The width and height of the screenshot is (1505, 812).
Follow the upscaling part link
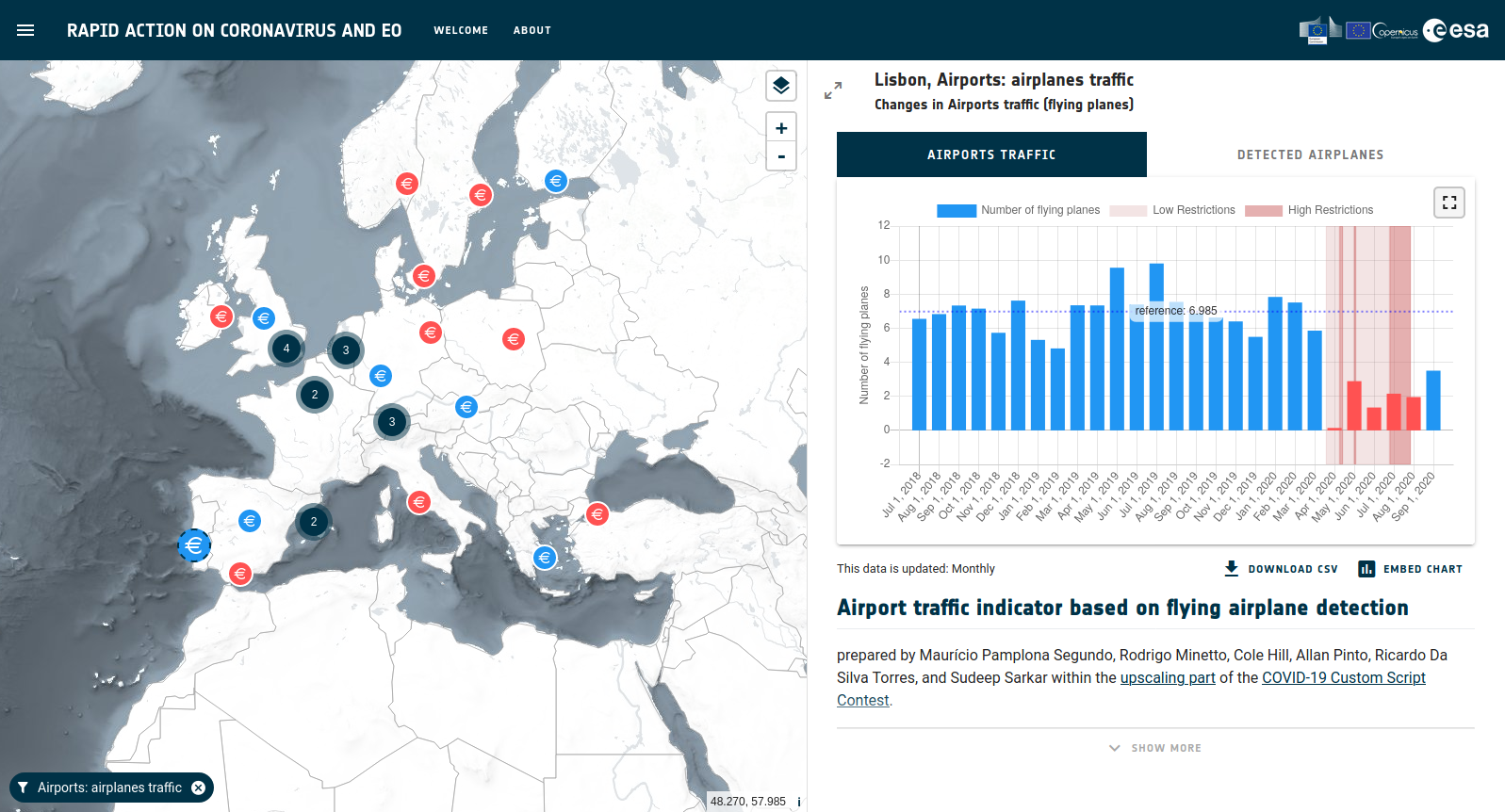coord(1167,677)
